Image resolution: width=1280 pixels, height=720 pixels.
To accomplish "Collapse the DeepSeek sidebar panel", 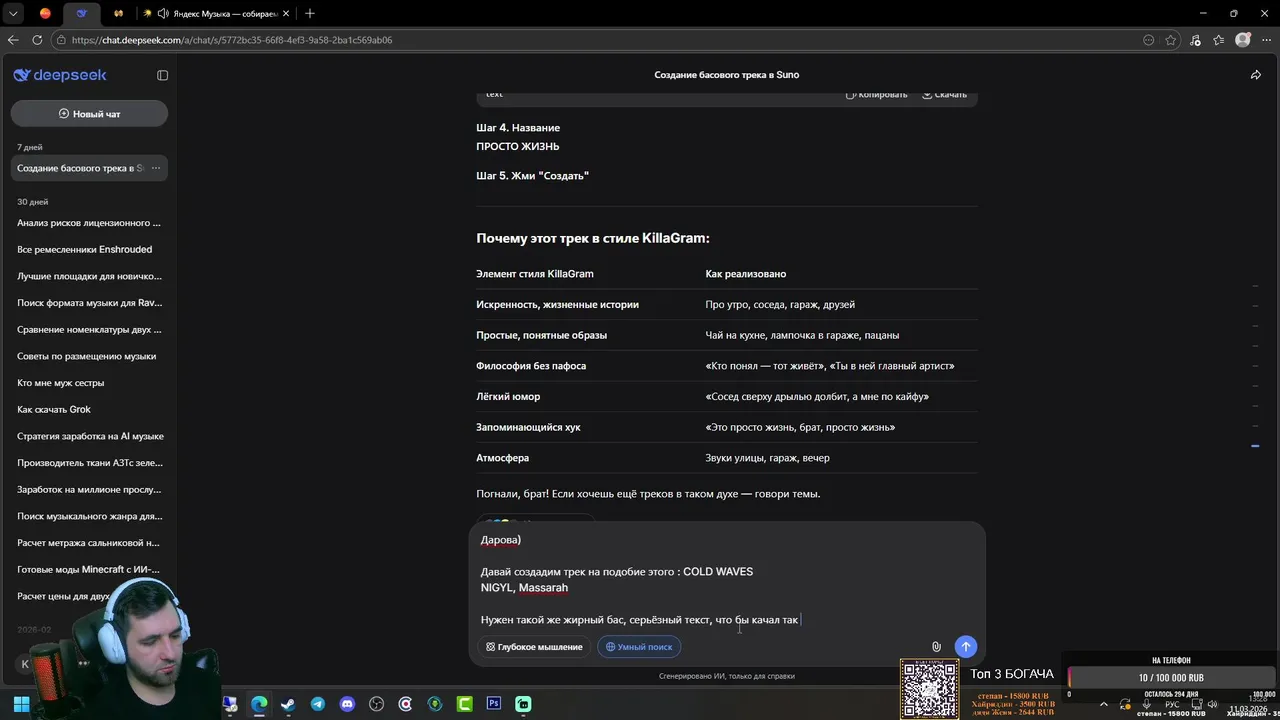I will pyautogui.click(x=162, y=75).
